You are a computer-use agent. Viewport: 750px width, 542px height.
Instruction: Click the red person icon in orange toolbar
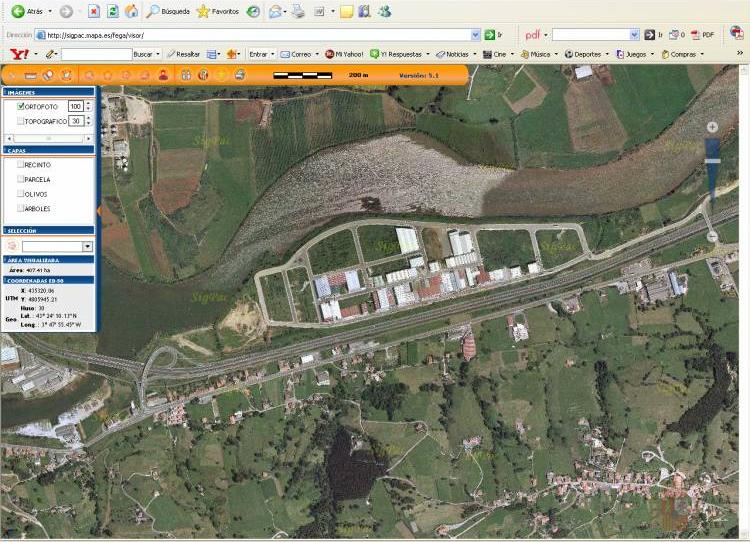pos(162,75)
